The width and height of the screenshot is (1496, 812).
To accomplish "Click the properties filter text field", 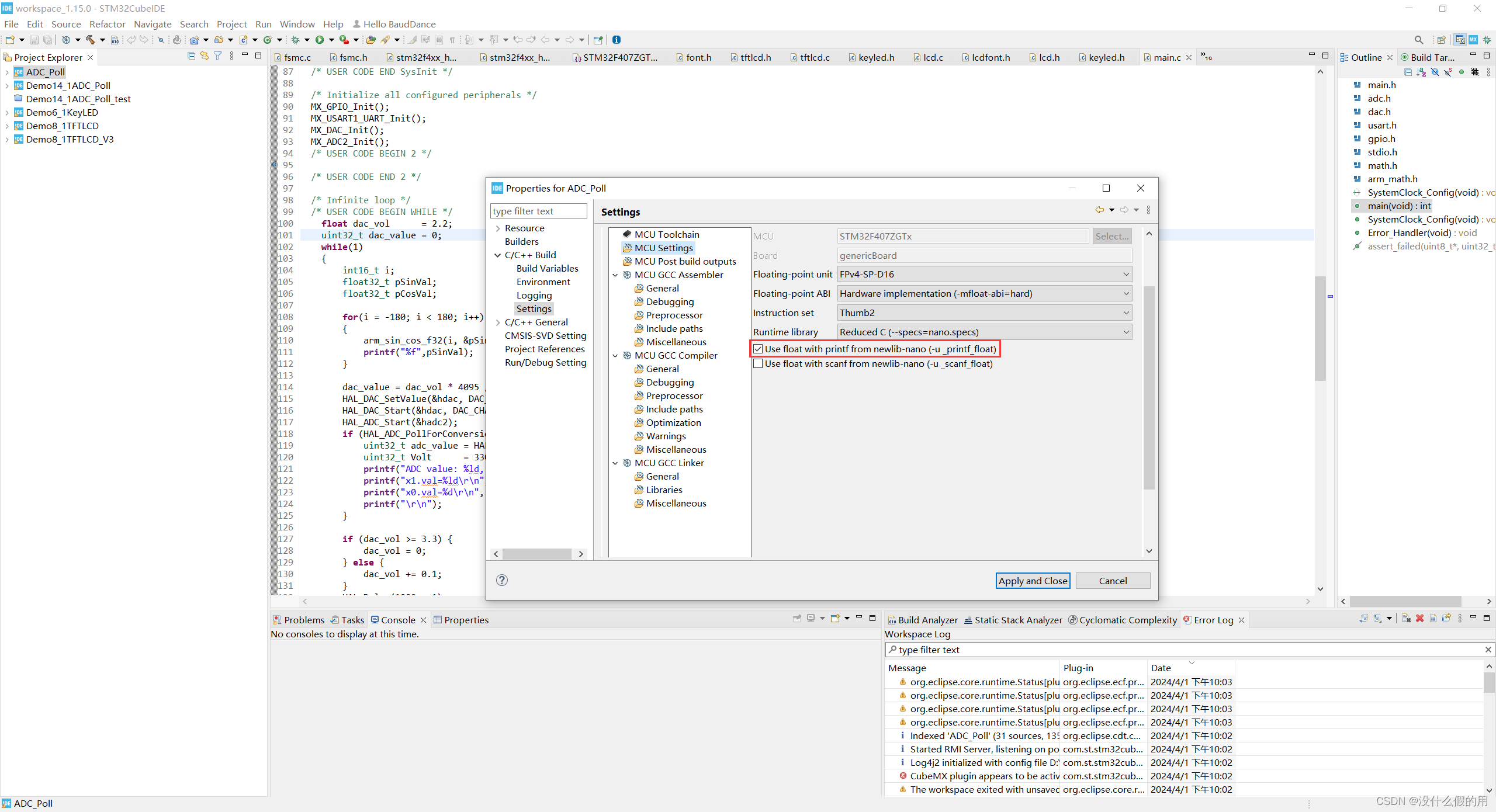I will (x=538, y=211).
